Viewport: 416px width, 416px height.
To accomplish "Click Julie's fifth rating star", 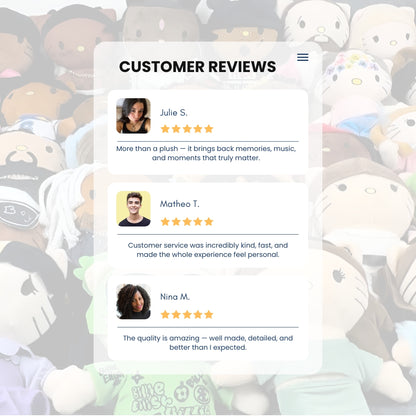I will (209, 129).
